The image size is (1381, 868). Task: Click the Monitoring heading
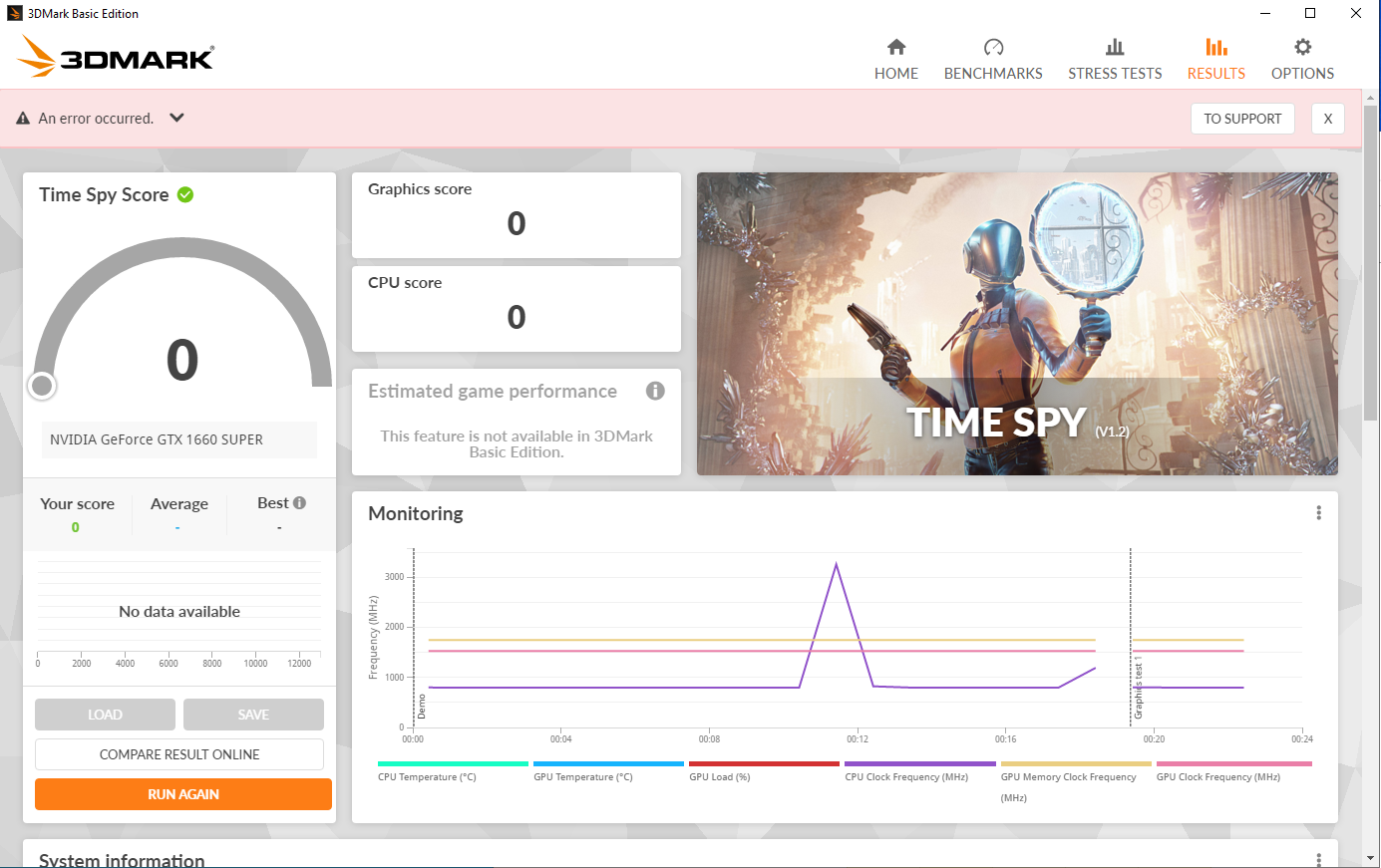[x=416, y=513]
